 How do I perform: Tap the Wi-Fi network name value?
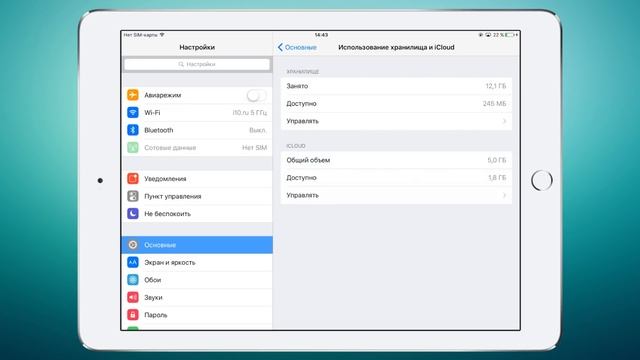click(x=249, y=113)
